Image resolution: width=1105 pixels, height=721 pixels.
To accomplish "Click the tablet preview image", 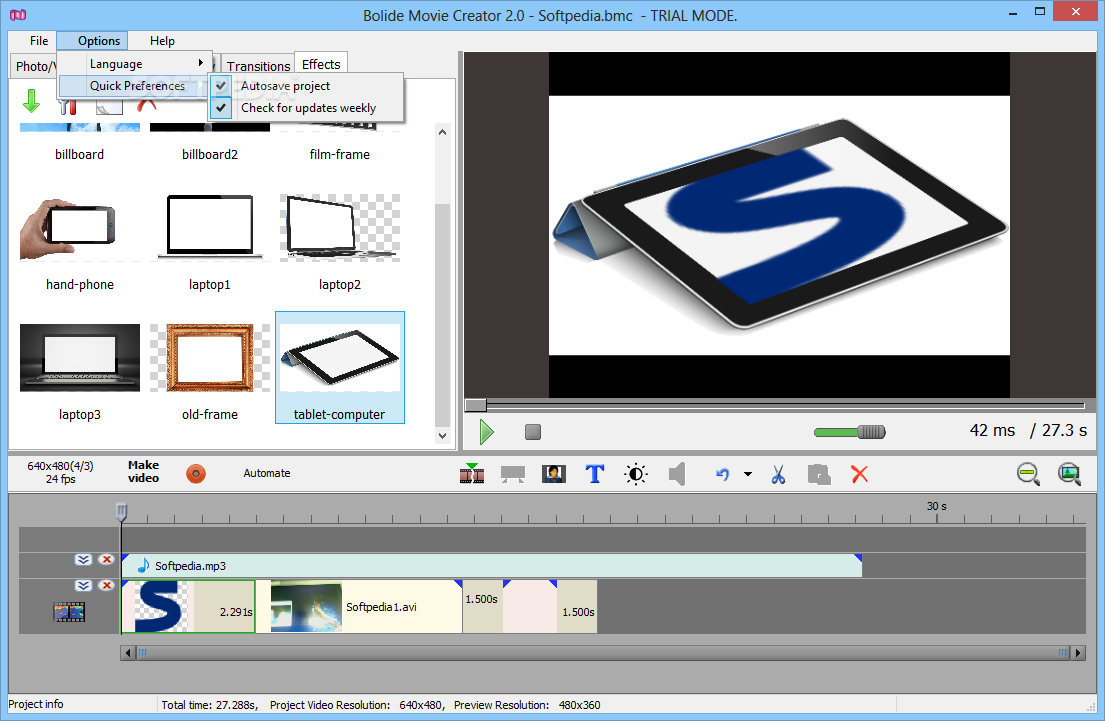I will click(779, 226).
